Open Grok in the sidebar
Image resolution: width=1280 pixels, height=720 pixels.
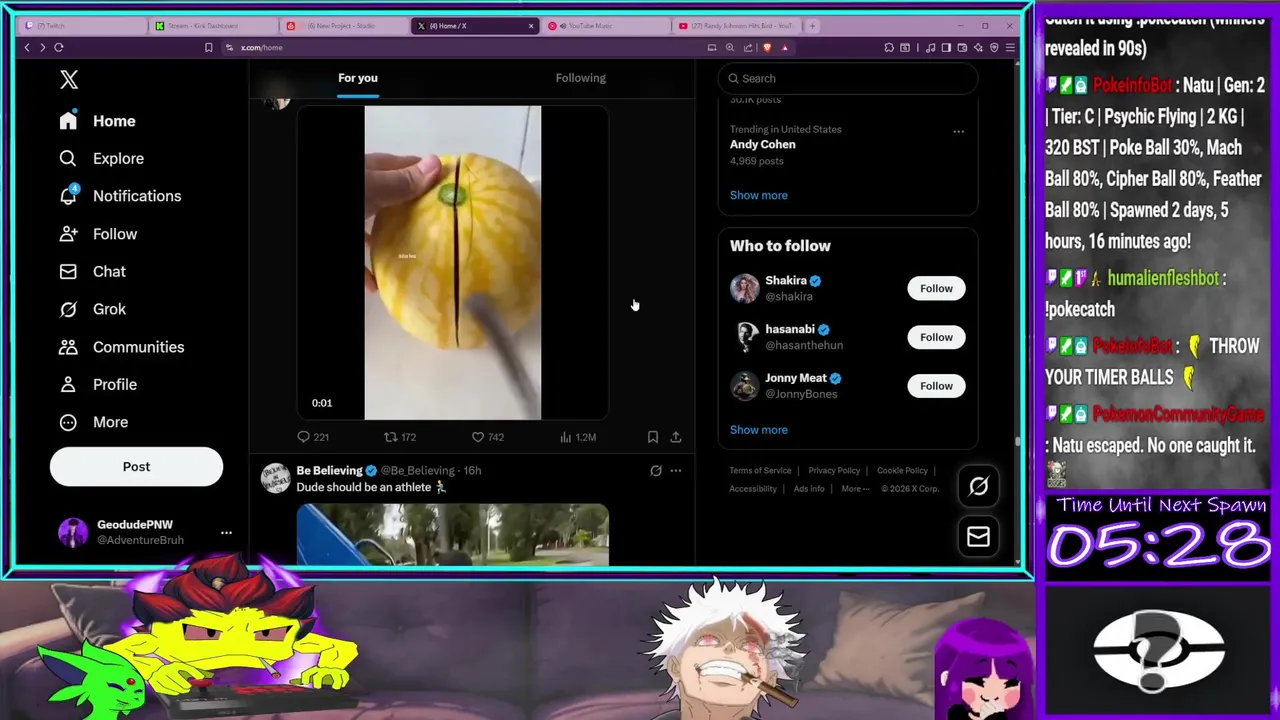tap(92, 309)
